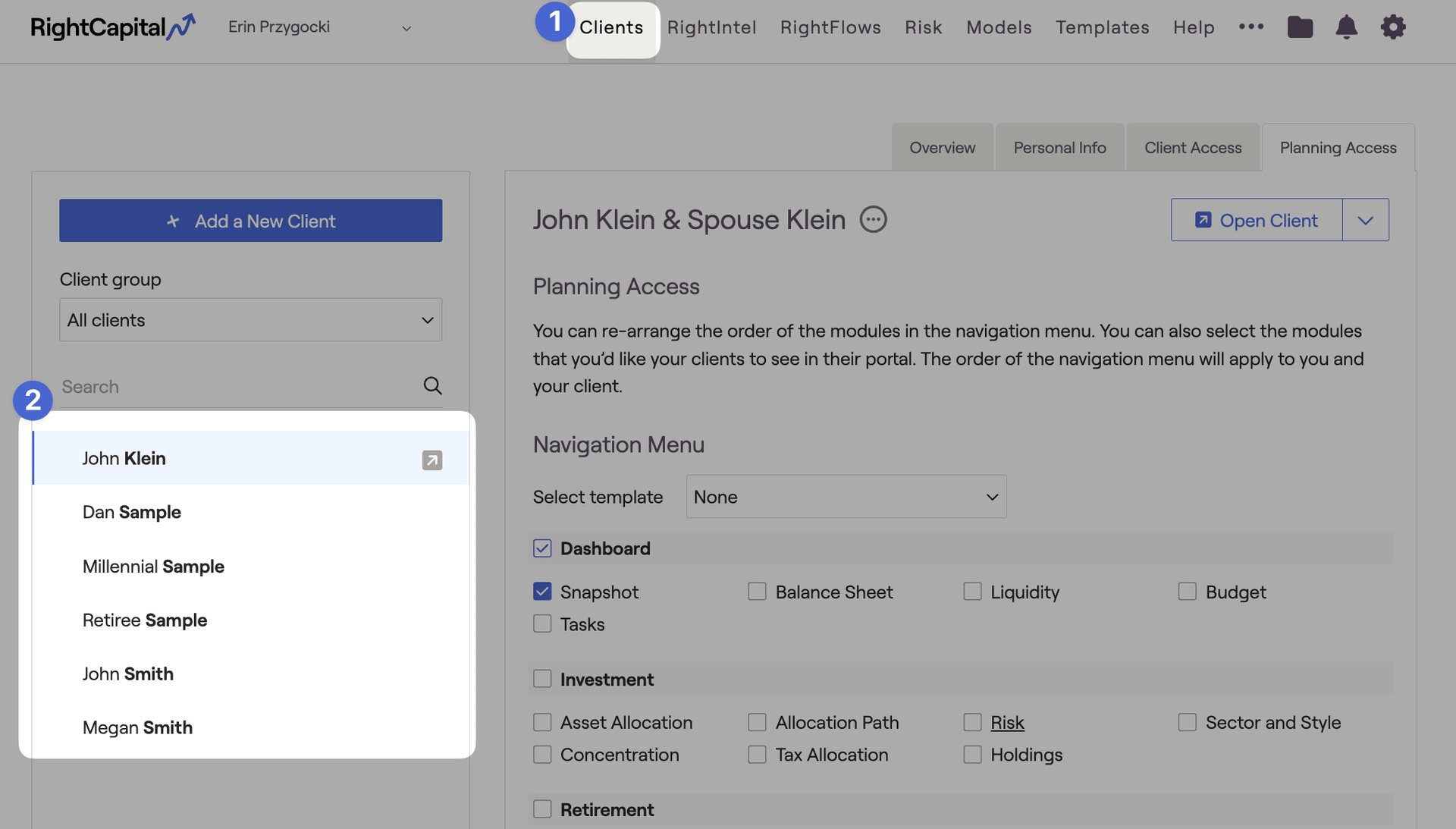Select Millennial Sample in client list
Screen dimensions: 1456x829
tap(251, 567)
